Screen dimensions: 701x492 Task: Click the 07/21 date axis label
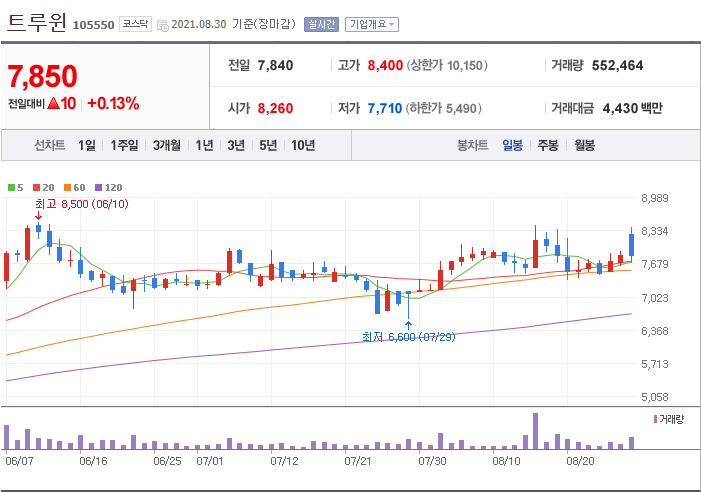358,461
